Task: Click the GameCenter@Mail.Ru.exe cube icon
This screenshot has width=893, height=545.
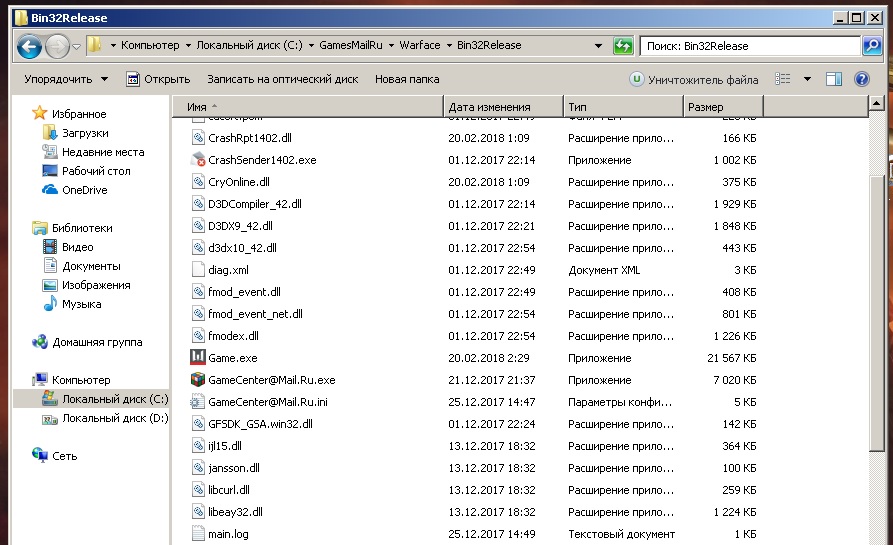Action: pyautogui.click(x=198, y=379)
